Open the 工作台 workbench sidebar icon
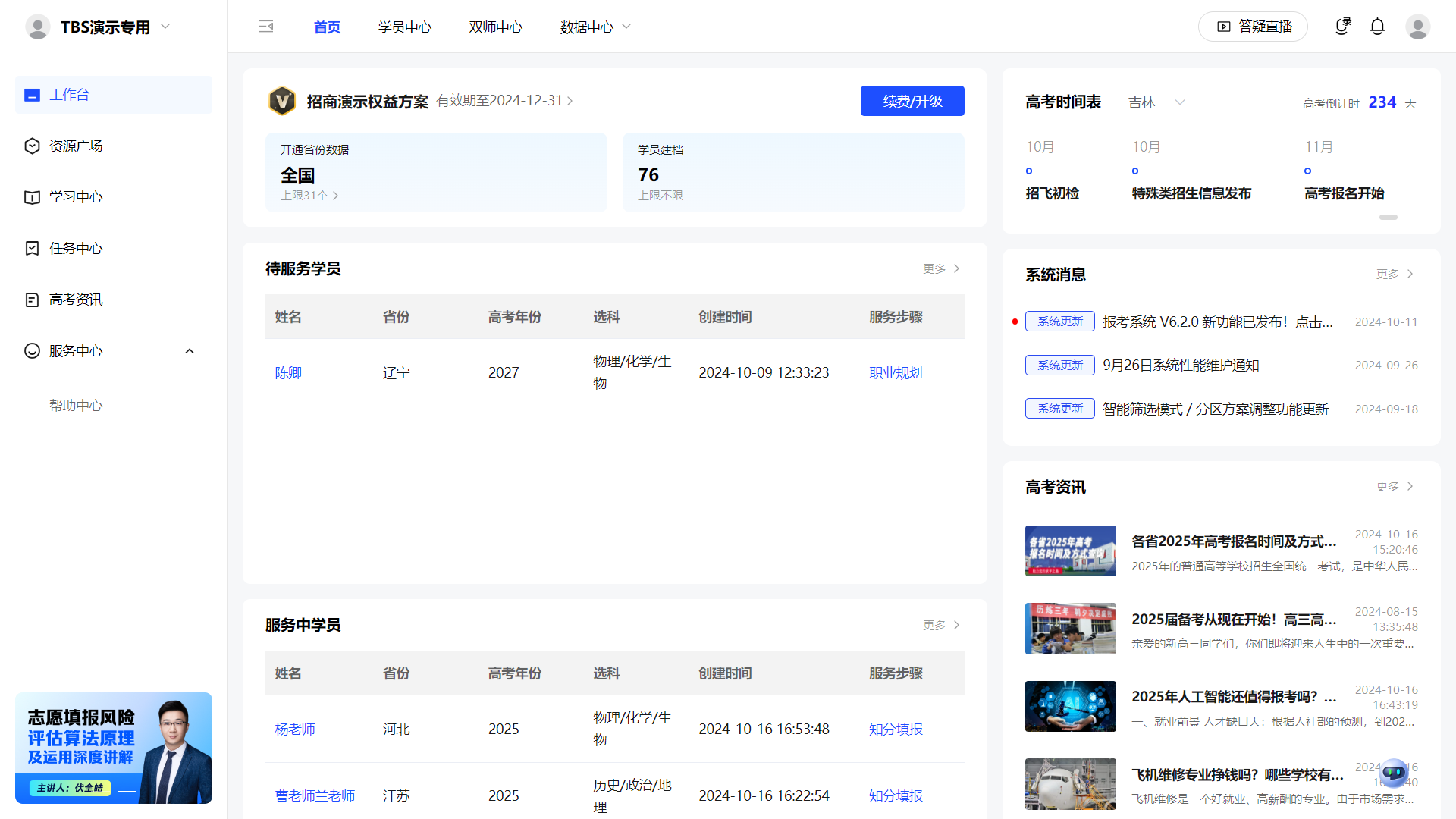This screenshot has height=819, width=1456. (31, 95)
